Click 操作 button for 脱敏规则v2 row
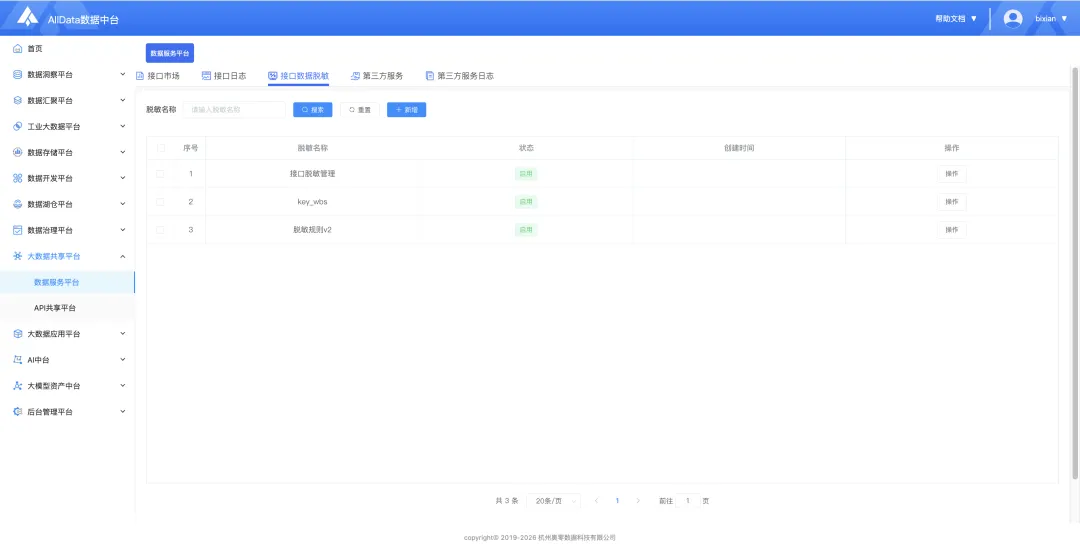 (x=951, y=230)
